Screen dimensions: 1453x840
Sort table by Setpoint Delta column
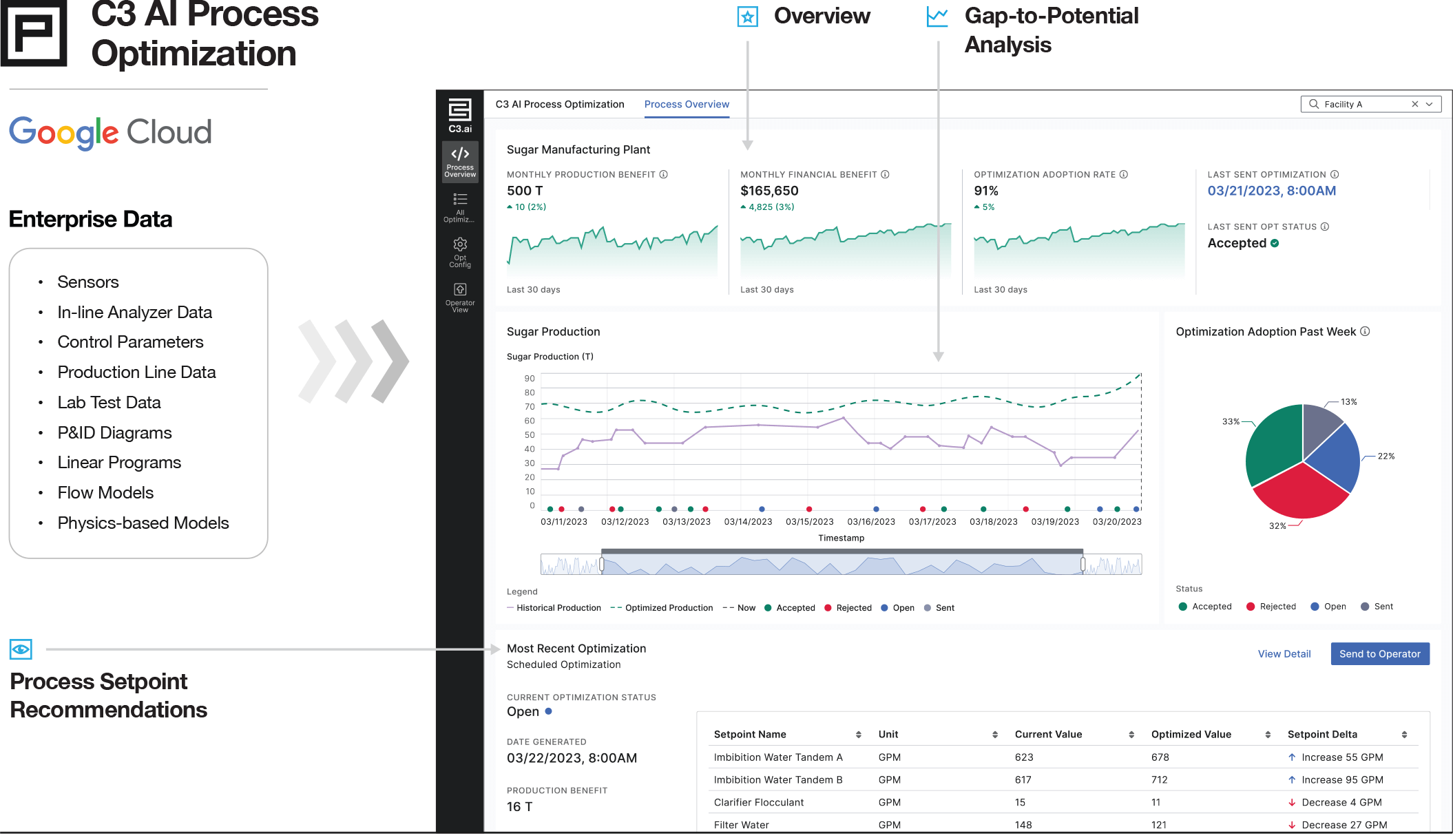[1404, 735]
